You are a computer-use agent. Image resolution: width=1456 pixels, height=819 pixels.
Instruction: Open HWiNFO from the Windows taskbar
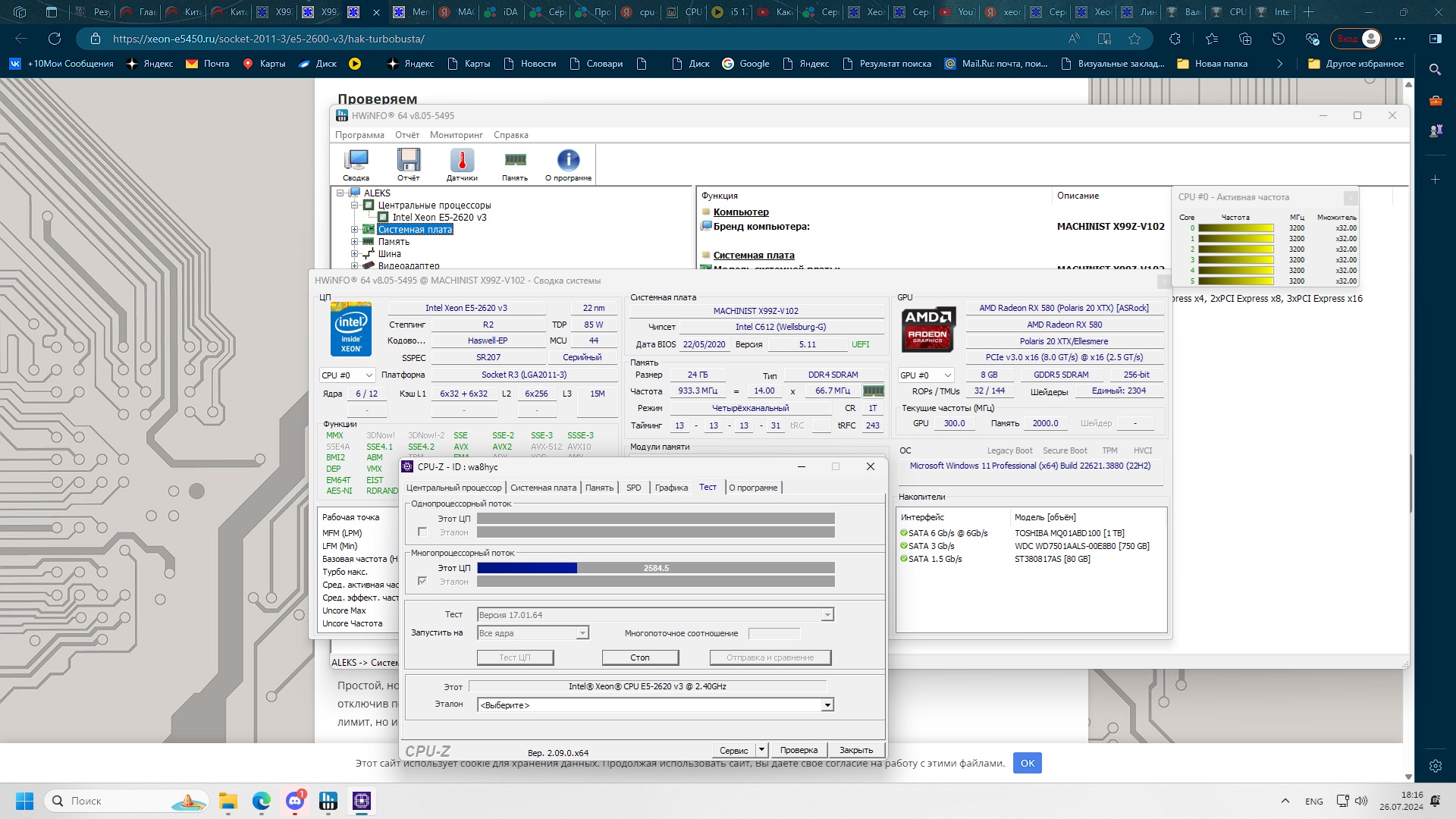[x=328, y=801]
